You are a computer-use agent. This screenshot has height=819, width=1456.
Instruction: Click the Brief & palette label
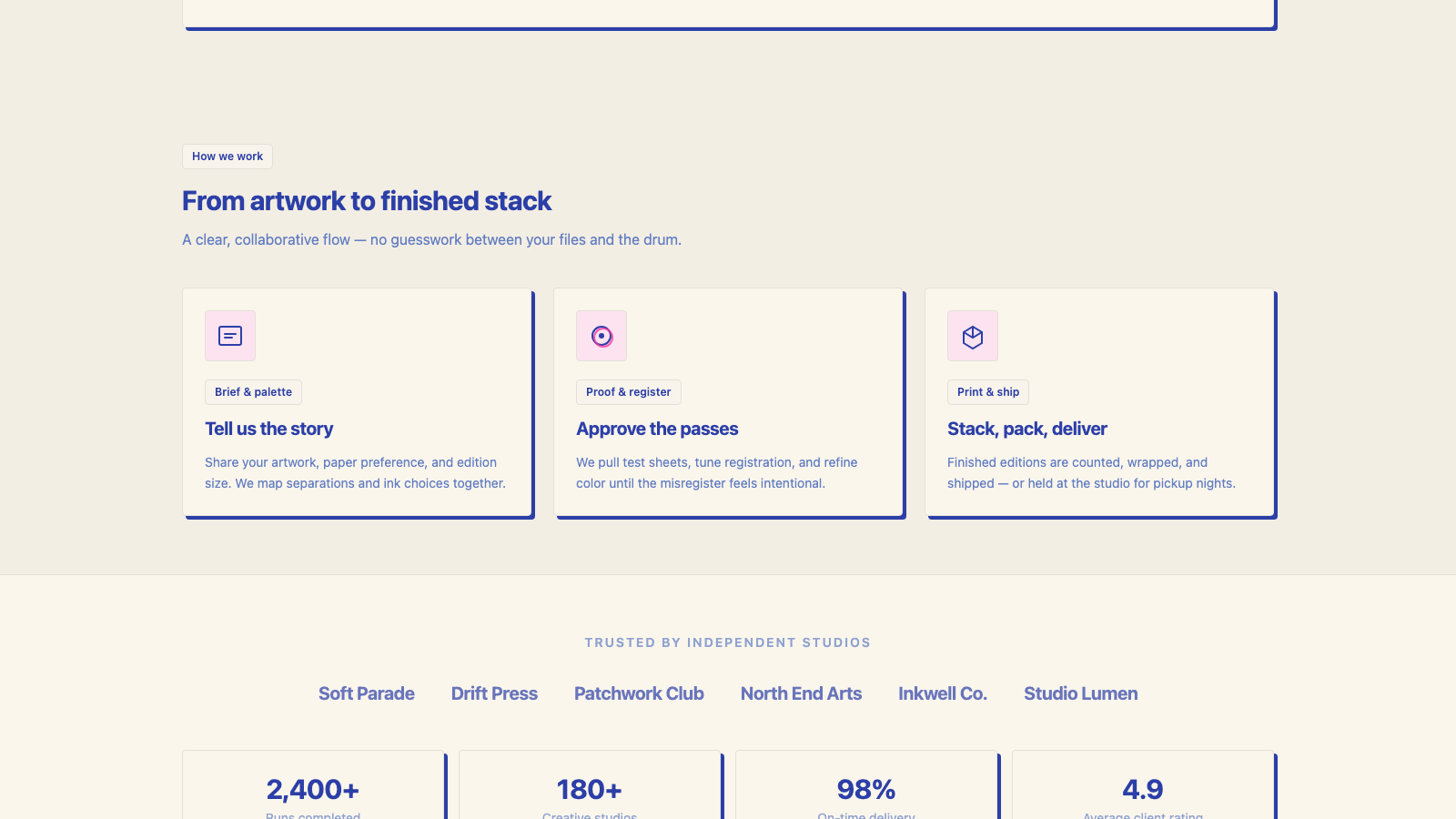pos(253,392)
